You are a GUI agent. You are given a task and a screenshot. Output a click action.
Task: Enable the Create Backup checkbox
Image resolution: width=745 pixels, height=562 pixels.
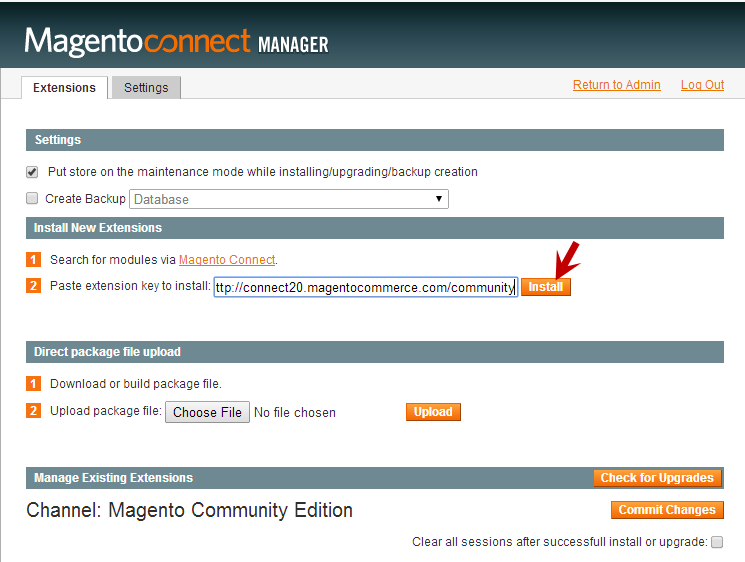coord(32,198)
